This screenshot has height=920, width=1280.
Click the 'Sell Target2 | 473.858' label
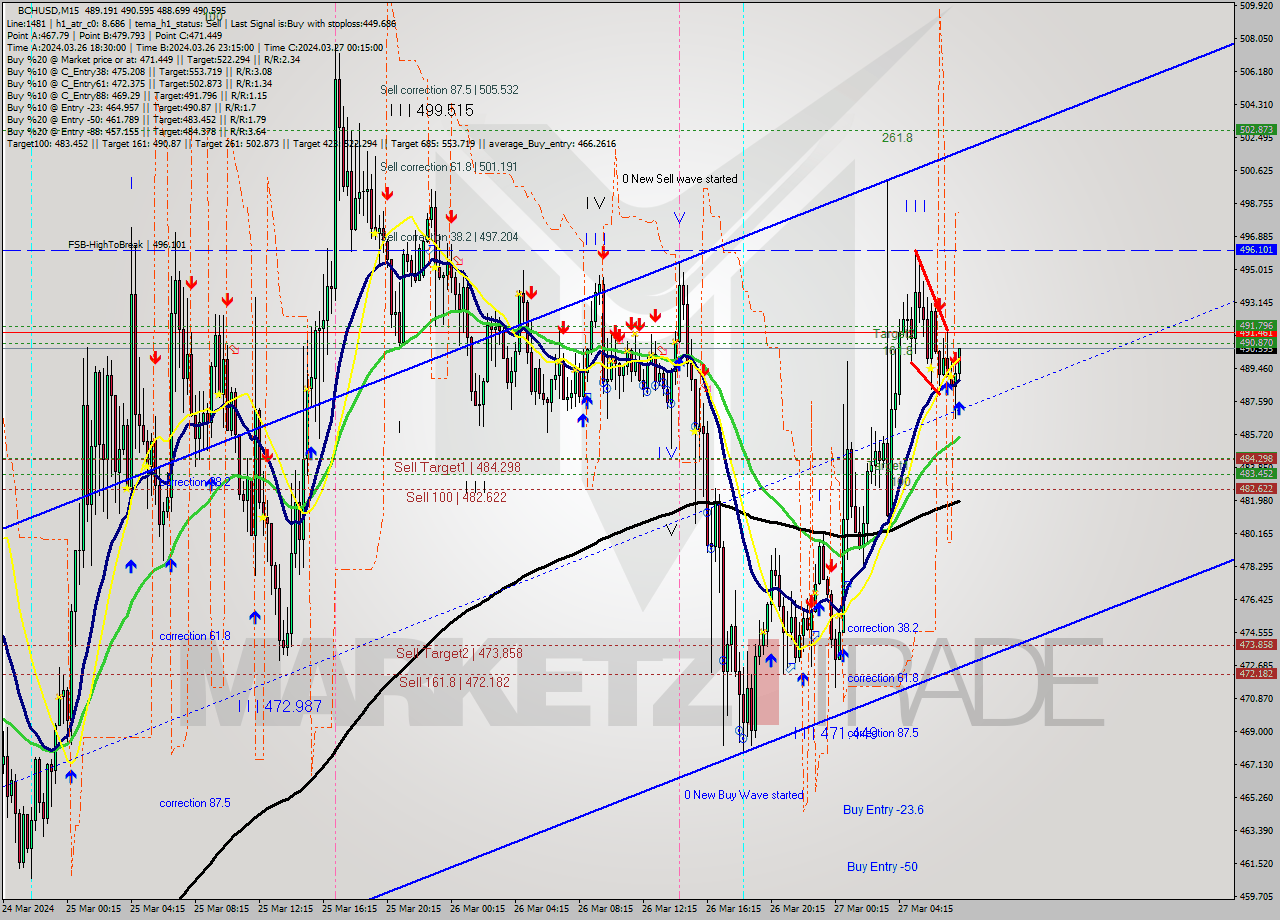coord(459,653)
